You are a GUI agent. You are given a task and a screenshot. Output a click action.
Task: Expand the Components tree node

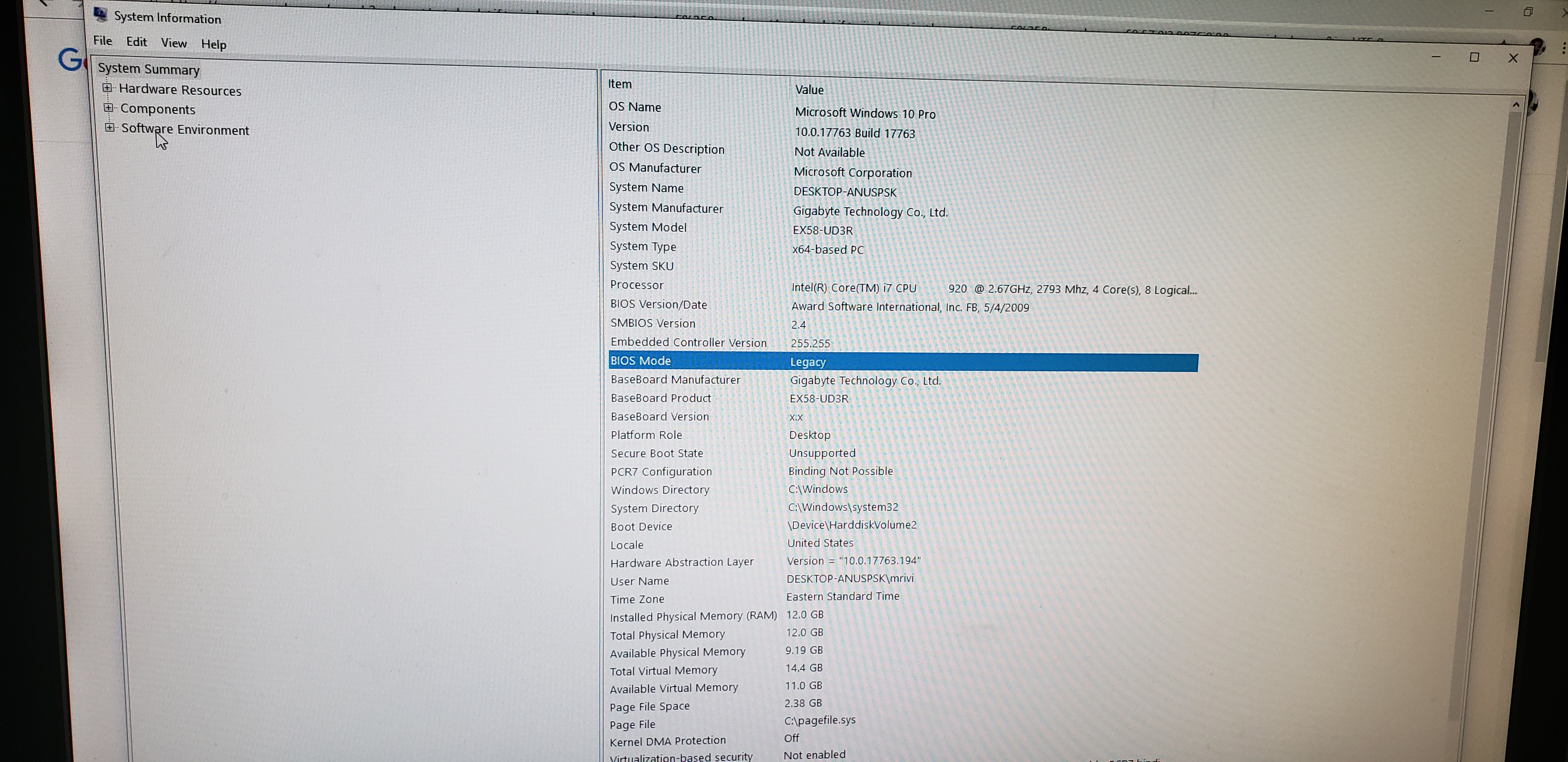click(108, 108)
